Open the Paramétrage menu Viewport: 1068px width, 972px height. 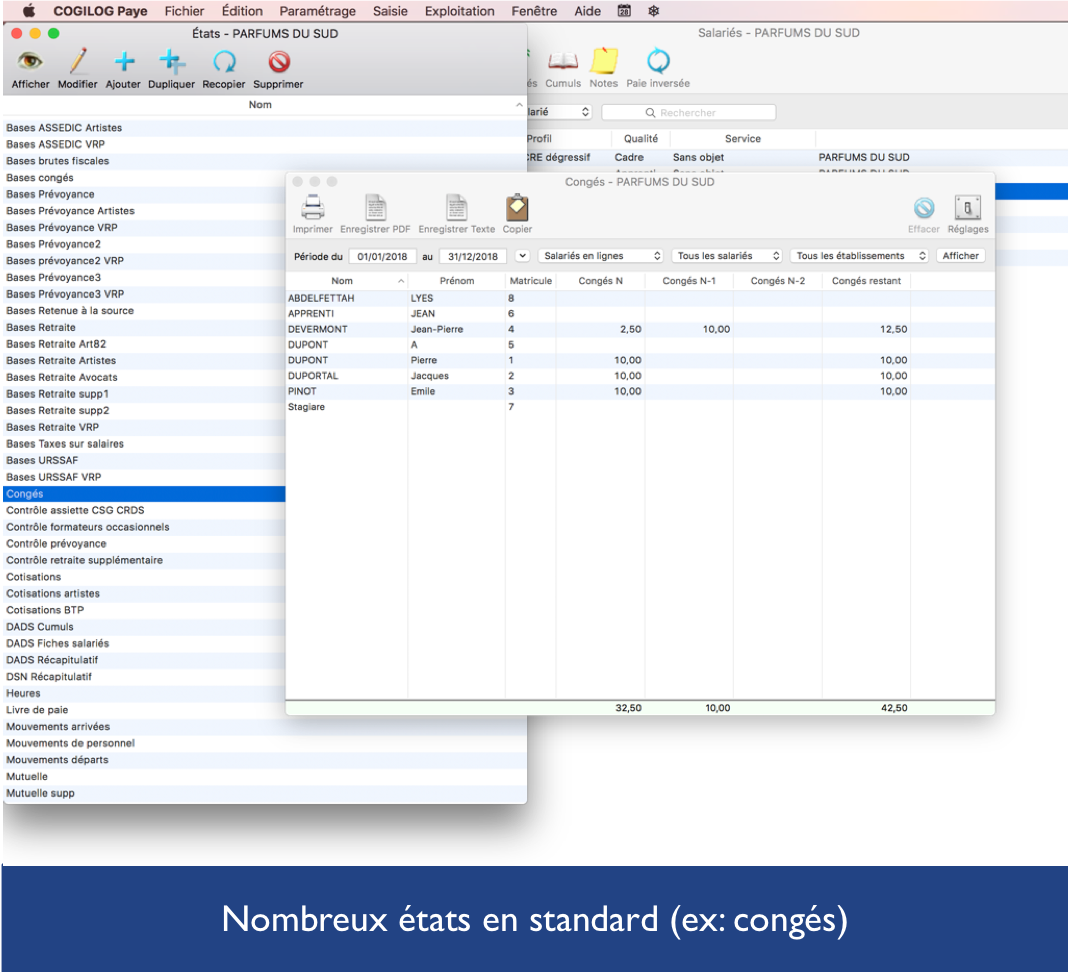[317, 11]
